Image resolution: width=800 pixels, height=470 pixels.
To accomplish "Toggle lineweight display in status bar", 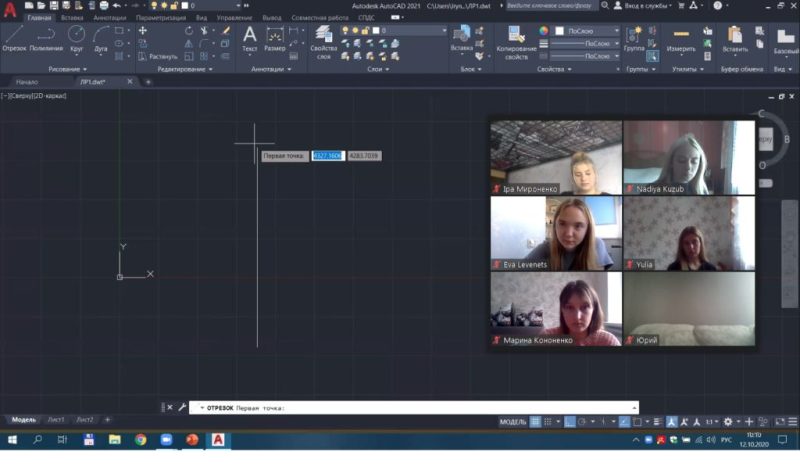I will point(658,422).
